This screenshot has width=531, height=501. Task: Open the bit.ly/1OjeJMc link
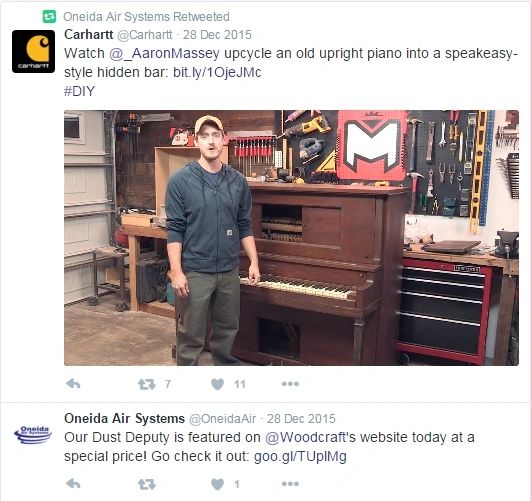(x=217, y=72)
